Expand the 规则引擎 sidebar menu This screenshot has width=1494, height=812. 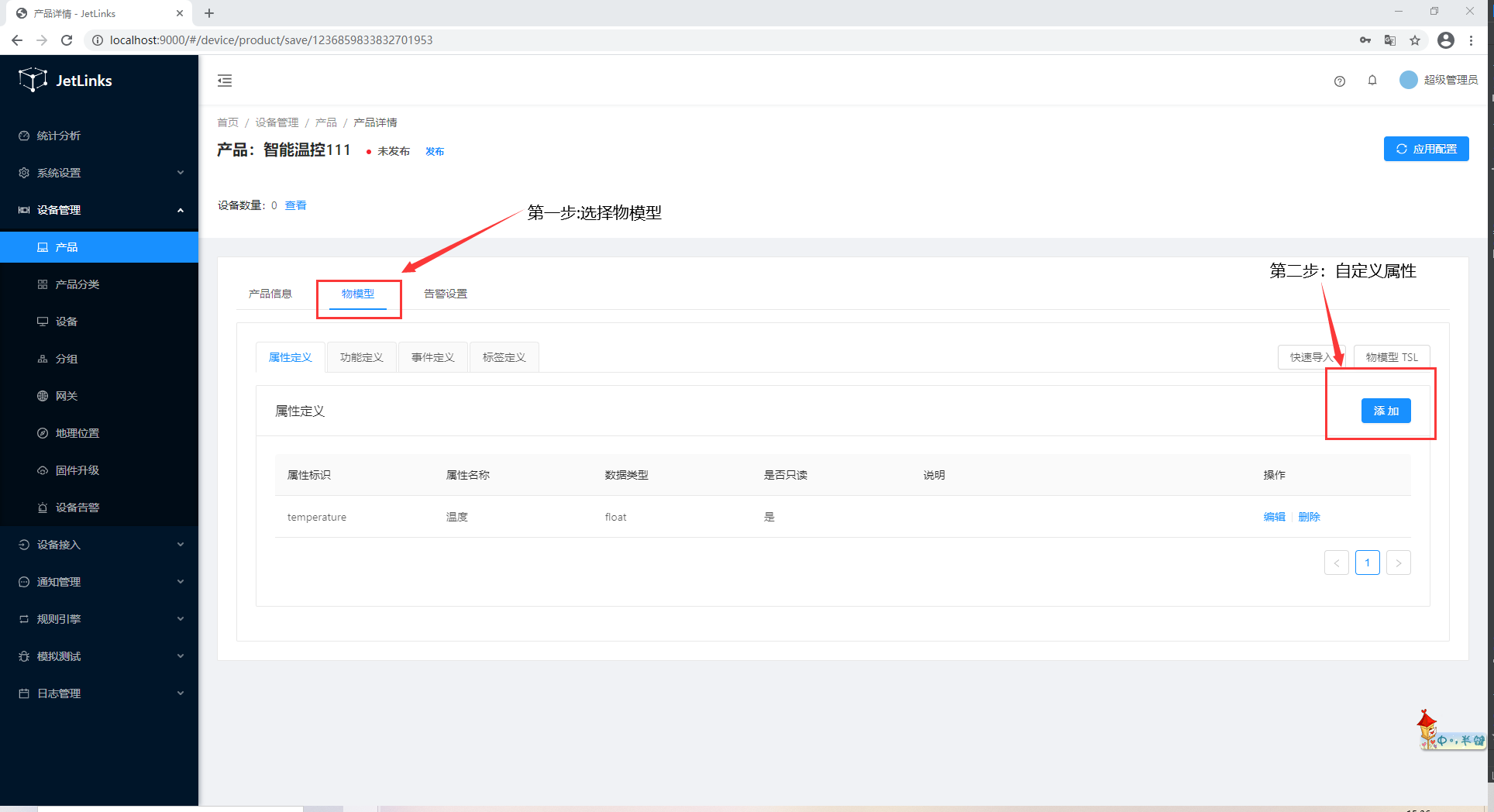[x=57, y=618]
